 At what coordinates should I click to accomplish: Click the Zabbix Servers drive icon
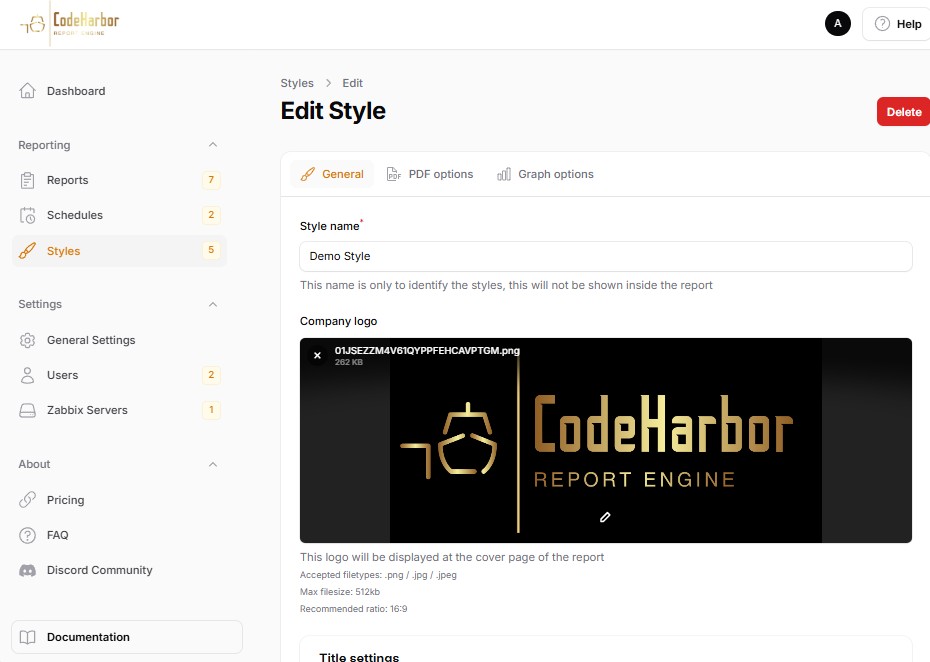point(27,410)
